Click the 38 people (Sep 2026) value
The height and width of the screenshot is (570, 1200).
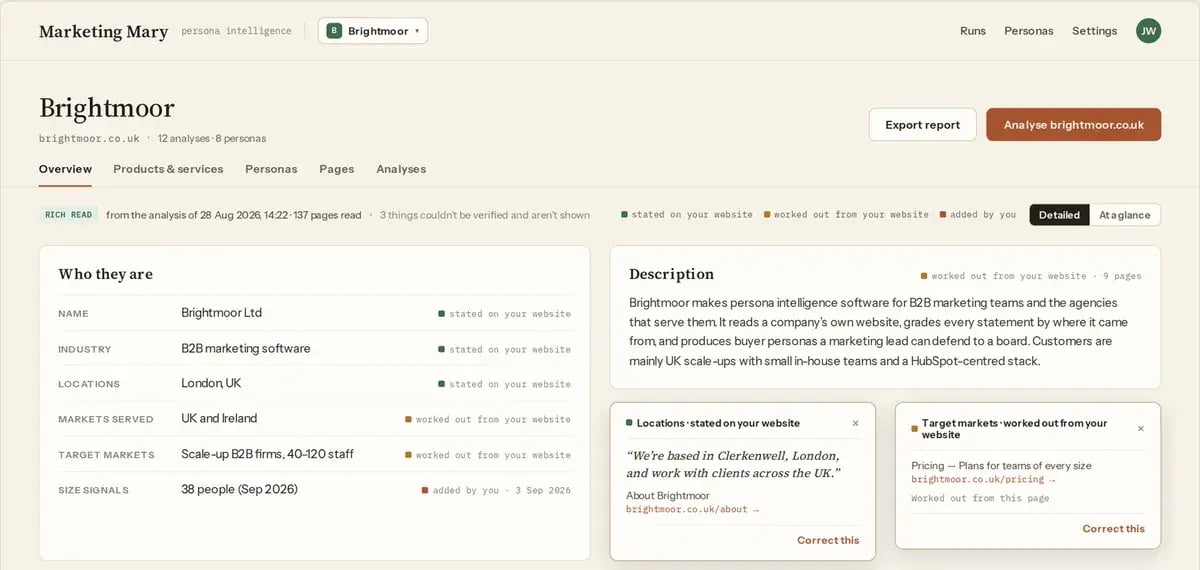(239, 490)
